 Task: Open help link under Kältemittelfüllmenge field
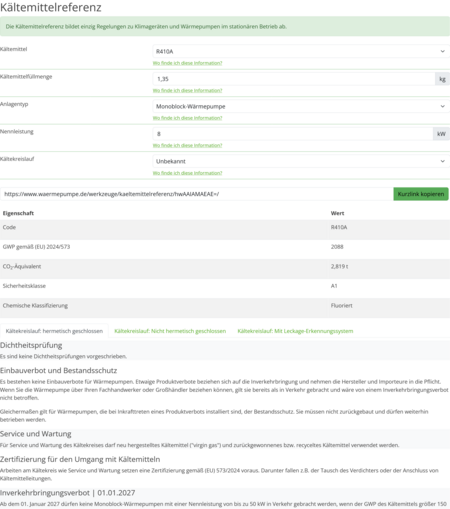point(187,90)
